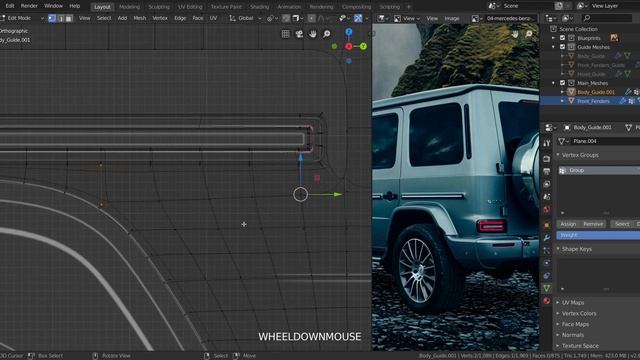Toggle camera view icon in 3D viewport
This screenshot has width=640, height=360.
pyautogui.click(x=299, y=34)
